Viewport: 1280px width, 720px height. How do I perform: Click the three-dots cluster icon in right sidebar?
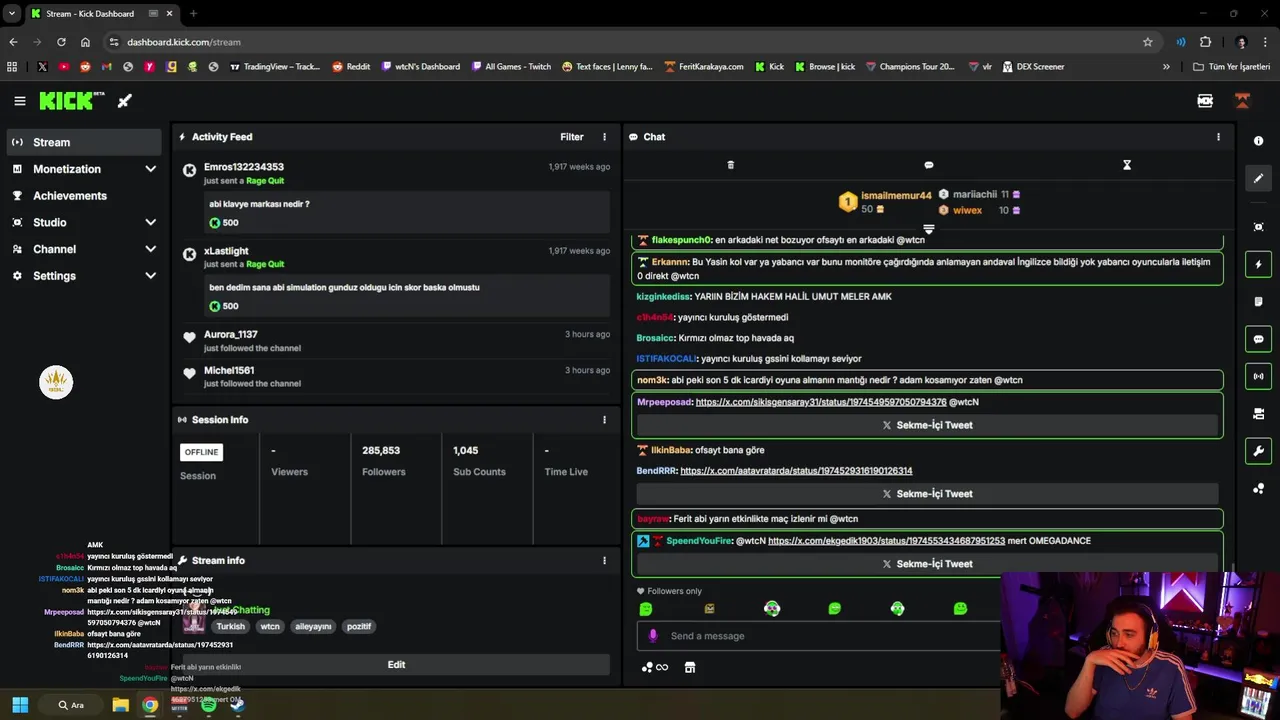[1258, 488]
